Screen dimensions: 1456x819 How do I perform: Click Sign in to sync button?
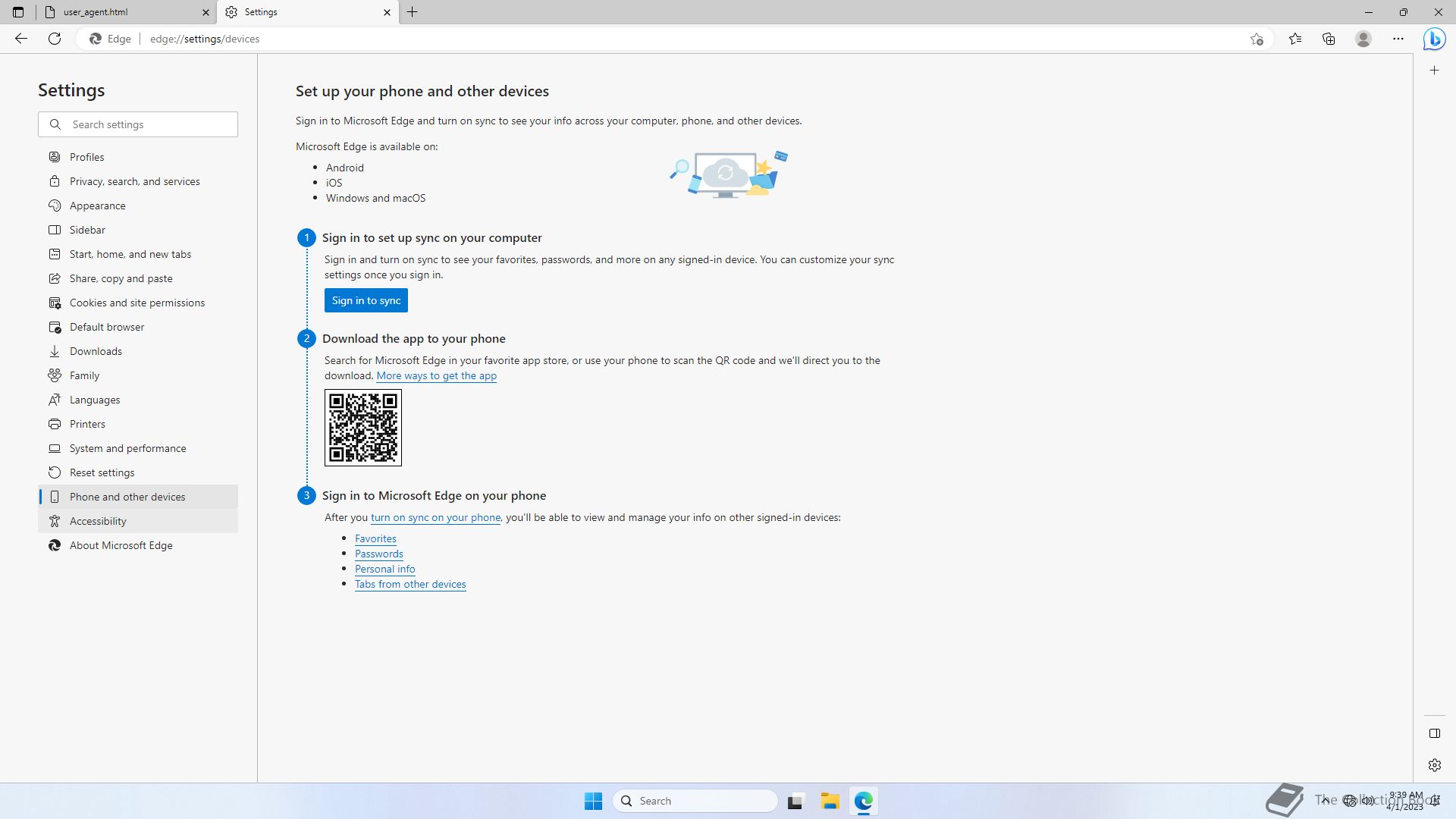[x=366, y=300]
